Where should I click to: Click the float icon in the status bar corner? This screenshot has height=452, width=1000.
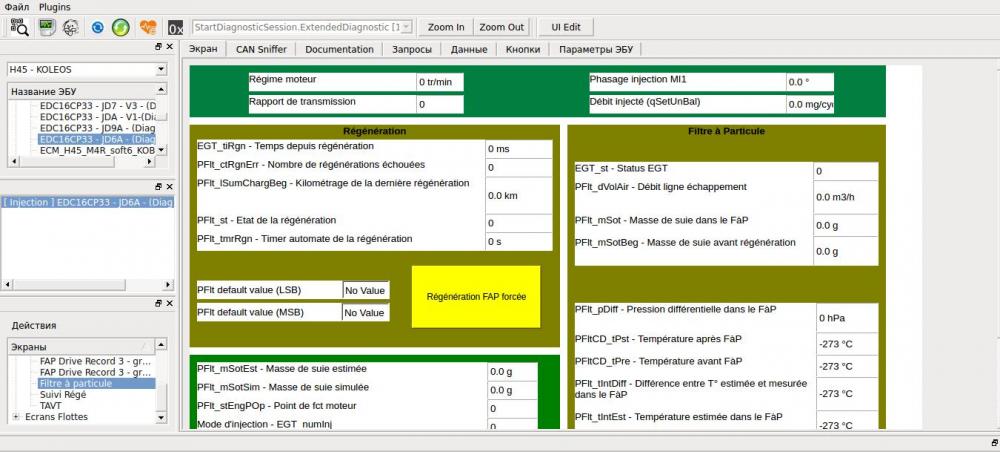click(x=994, y=442)
